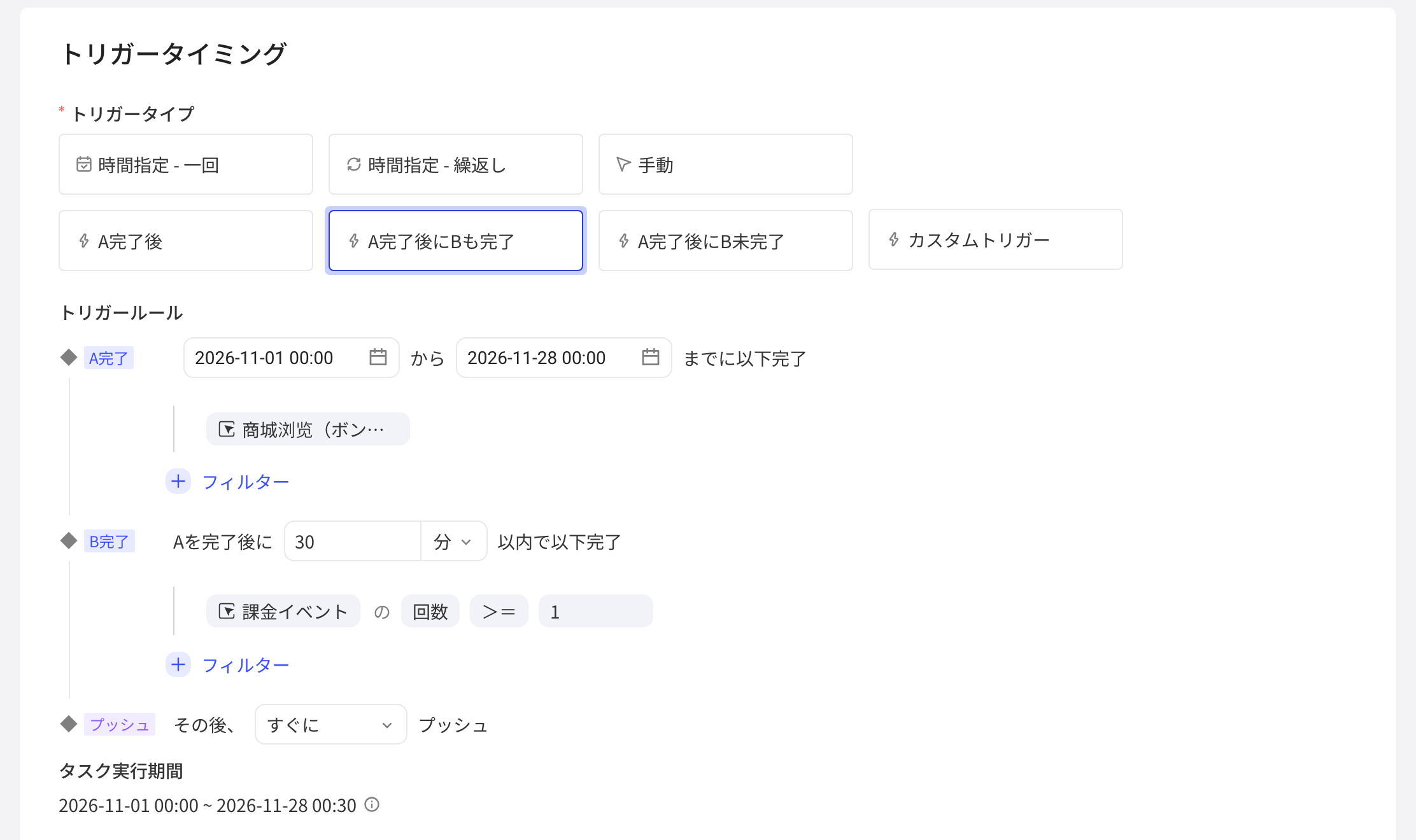Click the plus icon for B完了 filter
Viewport: 1416px width, 840px height.
tap(178, 664)
